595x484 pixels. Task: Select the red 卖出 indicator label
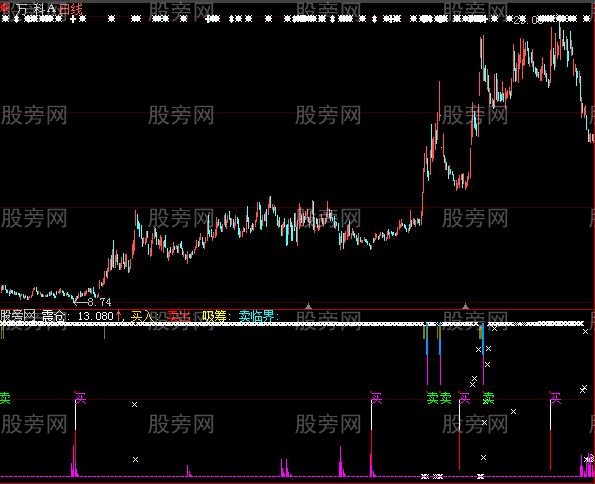click(179, 316)
